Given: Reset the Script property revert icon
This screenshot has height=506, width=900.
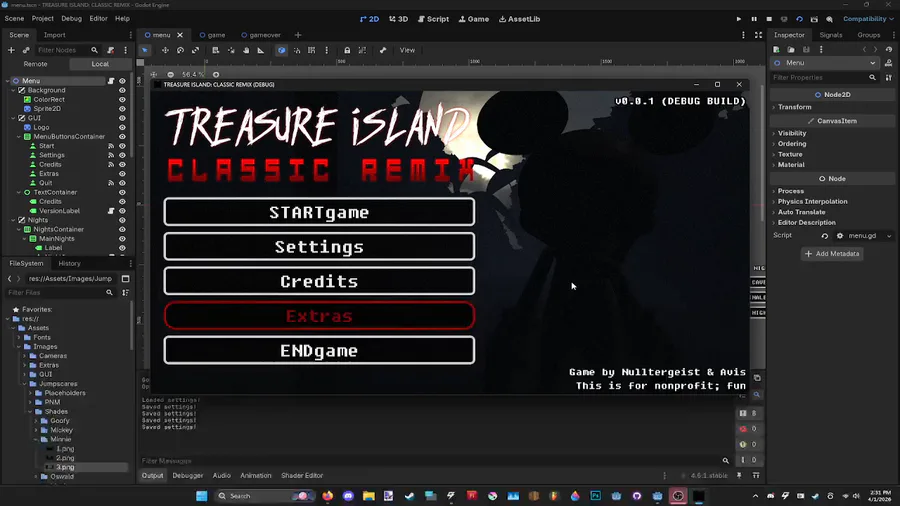Looking at the screenshot, I should point(825,236).
